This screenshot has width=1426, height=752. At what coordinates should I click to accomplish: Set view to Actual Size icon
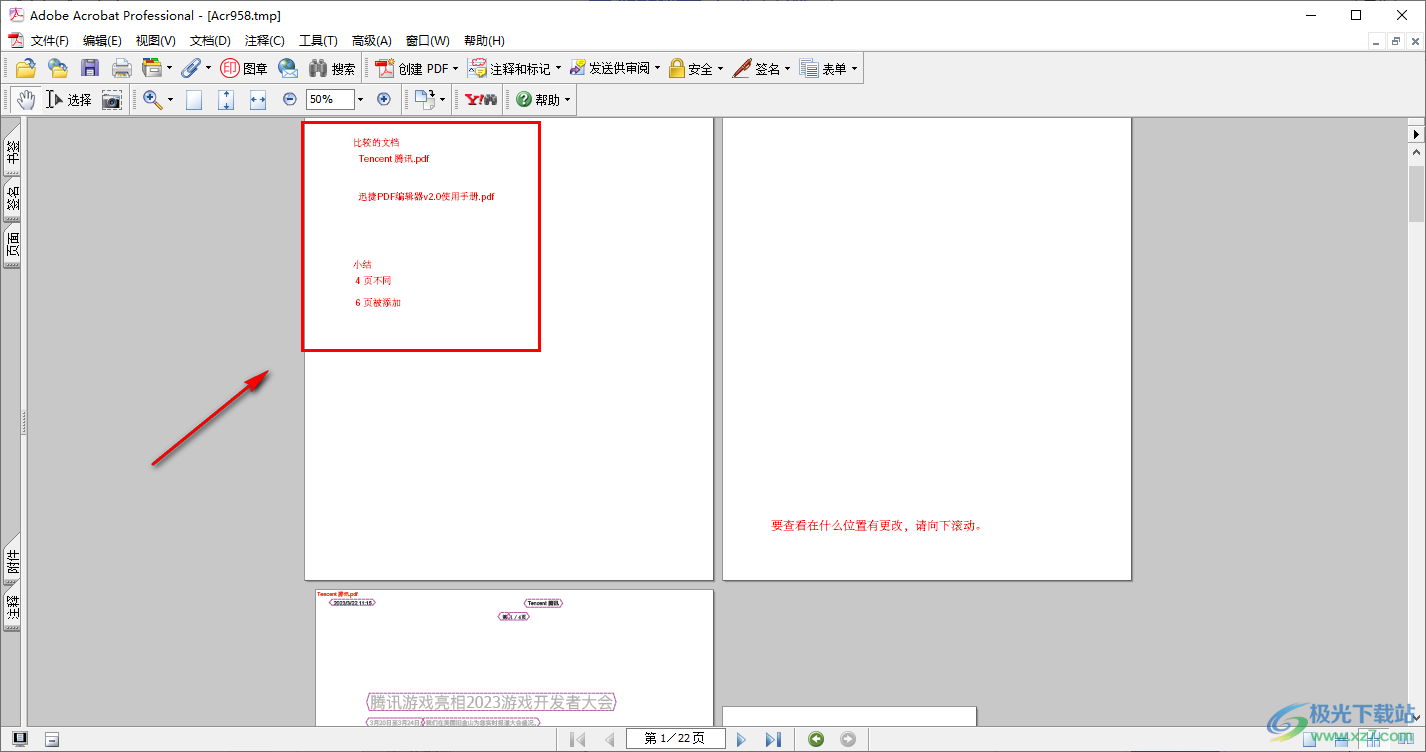click(194, 99)
